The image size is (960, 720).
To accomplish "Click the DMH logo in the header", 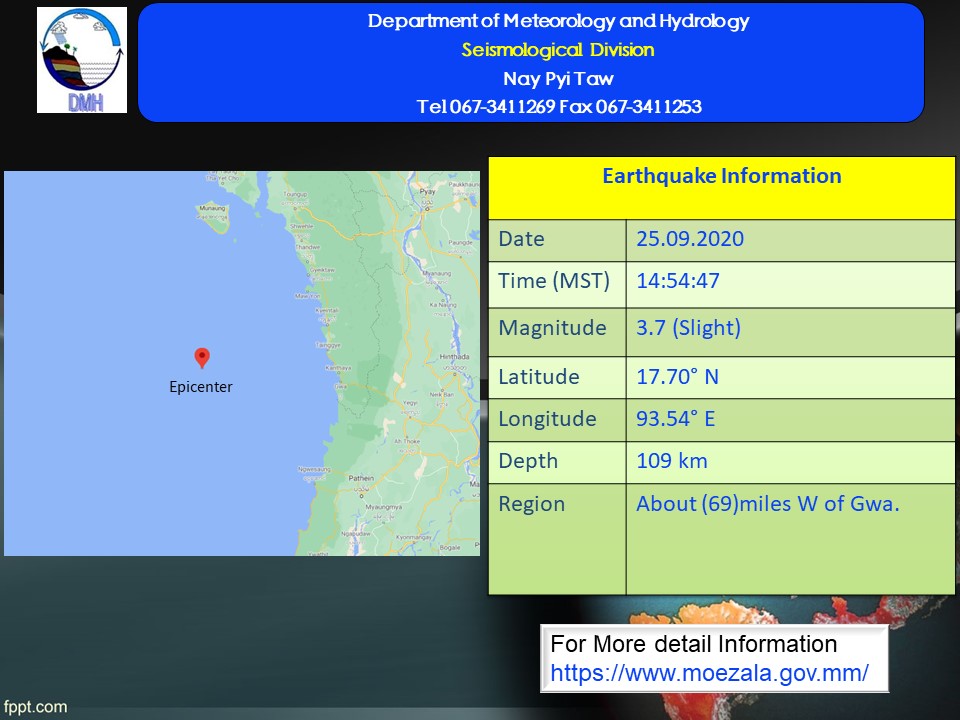I will point(82,60).
